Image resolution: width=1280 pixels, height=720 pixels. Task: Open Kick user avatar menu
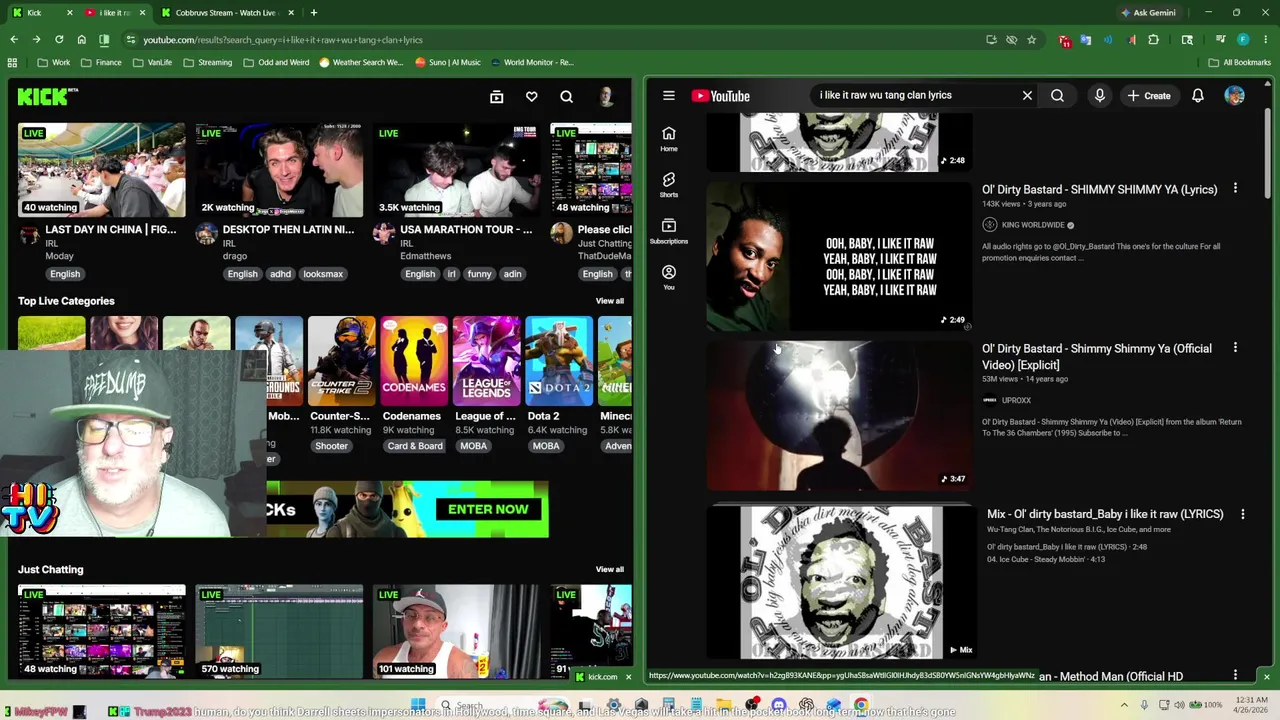606,97
